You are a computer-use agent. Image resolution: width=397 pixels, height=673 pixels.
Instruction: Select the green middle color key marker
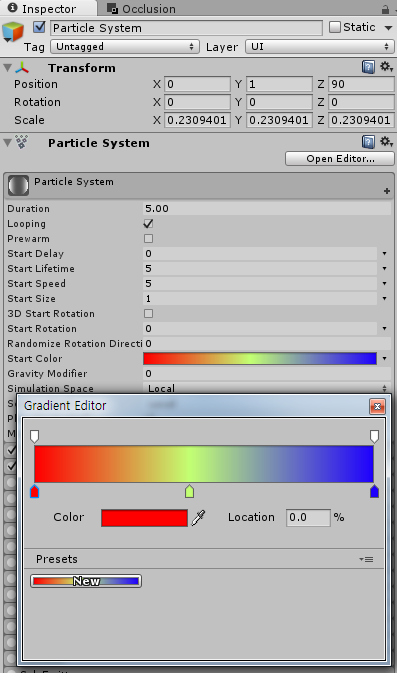click(189, 491)
